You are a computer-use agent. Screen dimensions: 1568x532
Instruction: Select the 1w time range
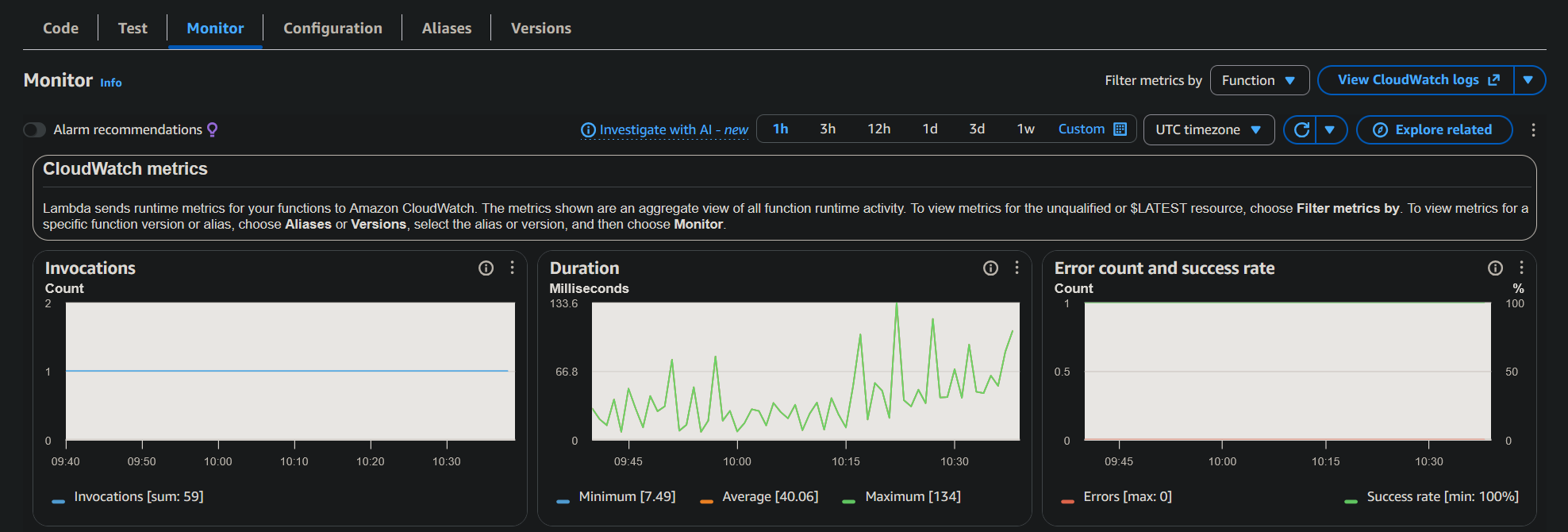coord(1025,129)
